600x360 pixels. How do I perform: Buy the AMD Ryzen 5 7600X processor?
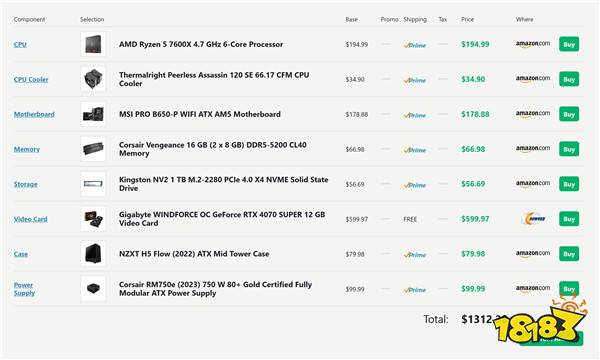(x=569, y=44)
